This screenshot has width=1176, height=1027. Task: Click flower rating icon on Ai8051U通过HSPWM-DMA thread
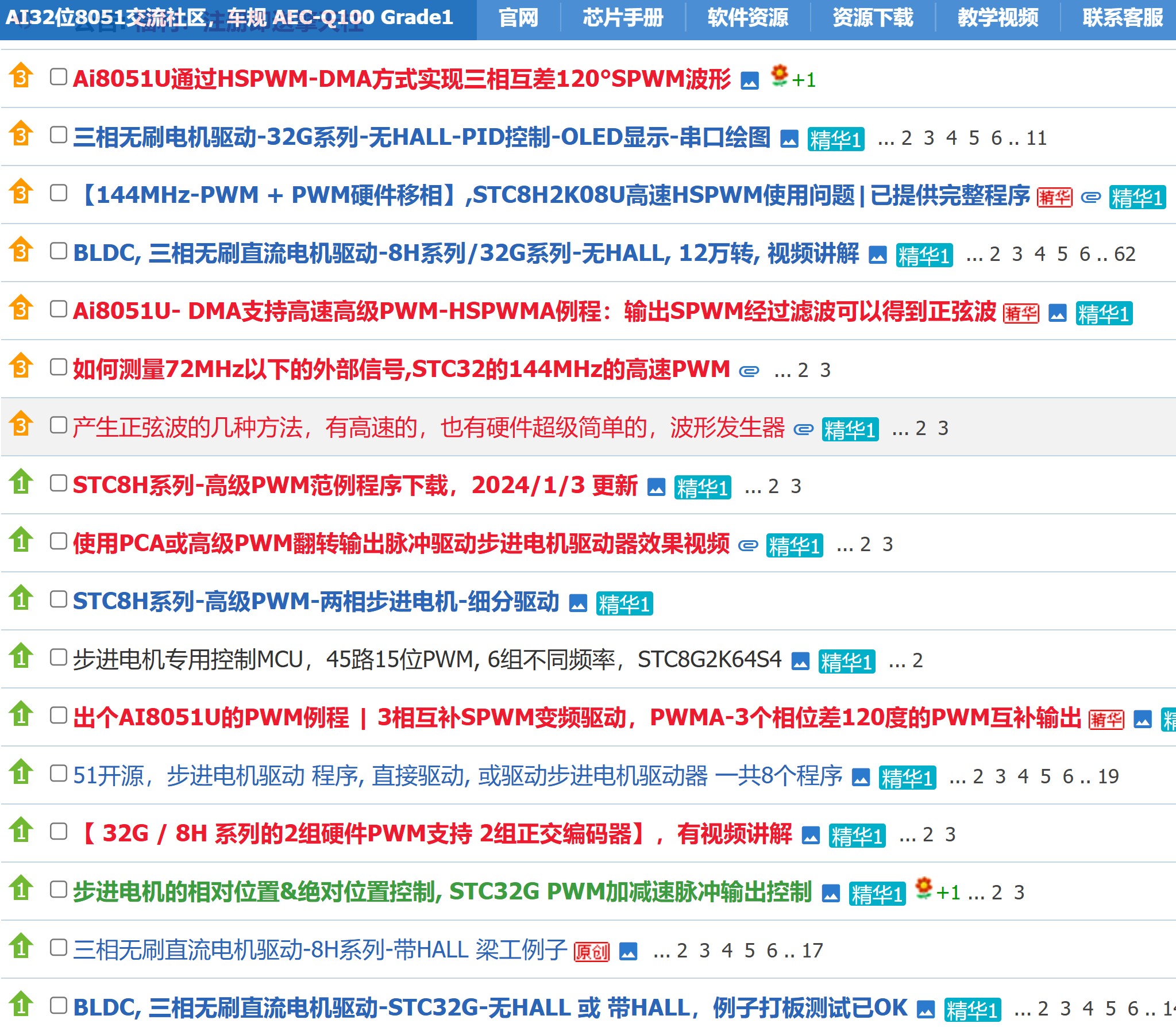779,75
